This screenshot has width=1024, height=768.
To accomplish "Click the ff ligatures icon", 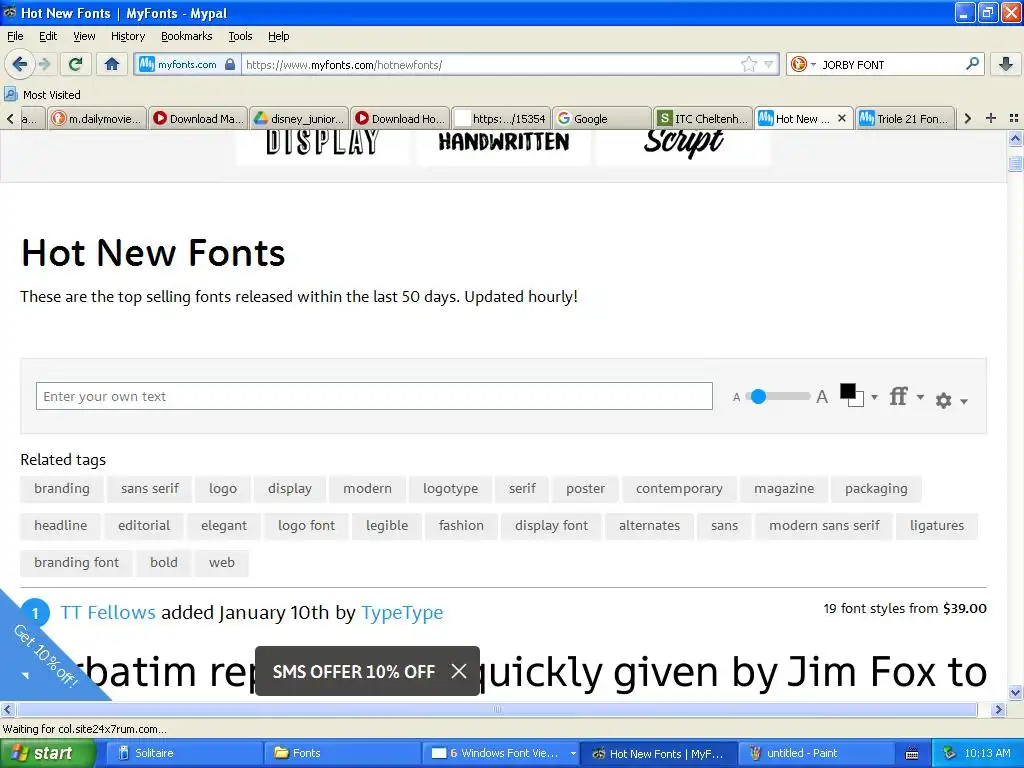I will pos(899,396).
